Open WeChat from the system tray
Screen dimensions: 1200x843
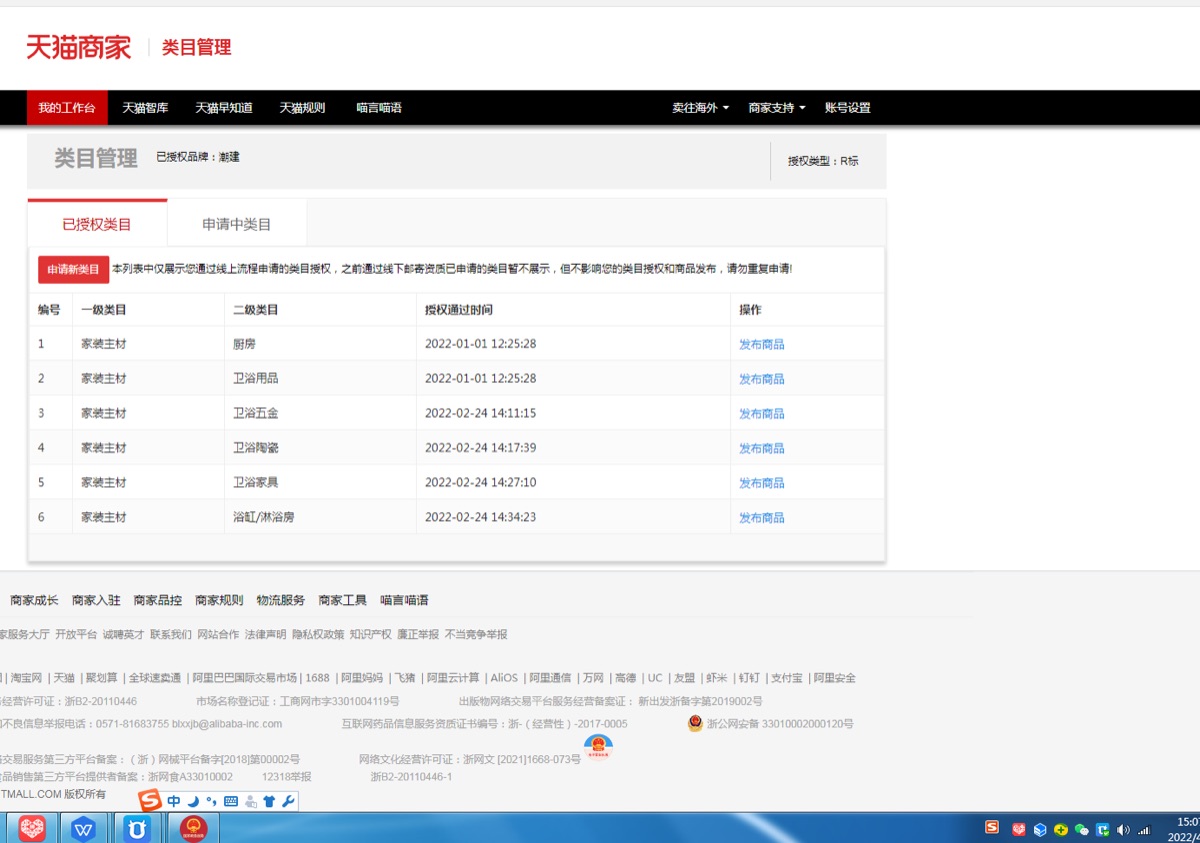point(1081,829)
